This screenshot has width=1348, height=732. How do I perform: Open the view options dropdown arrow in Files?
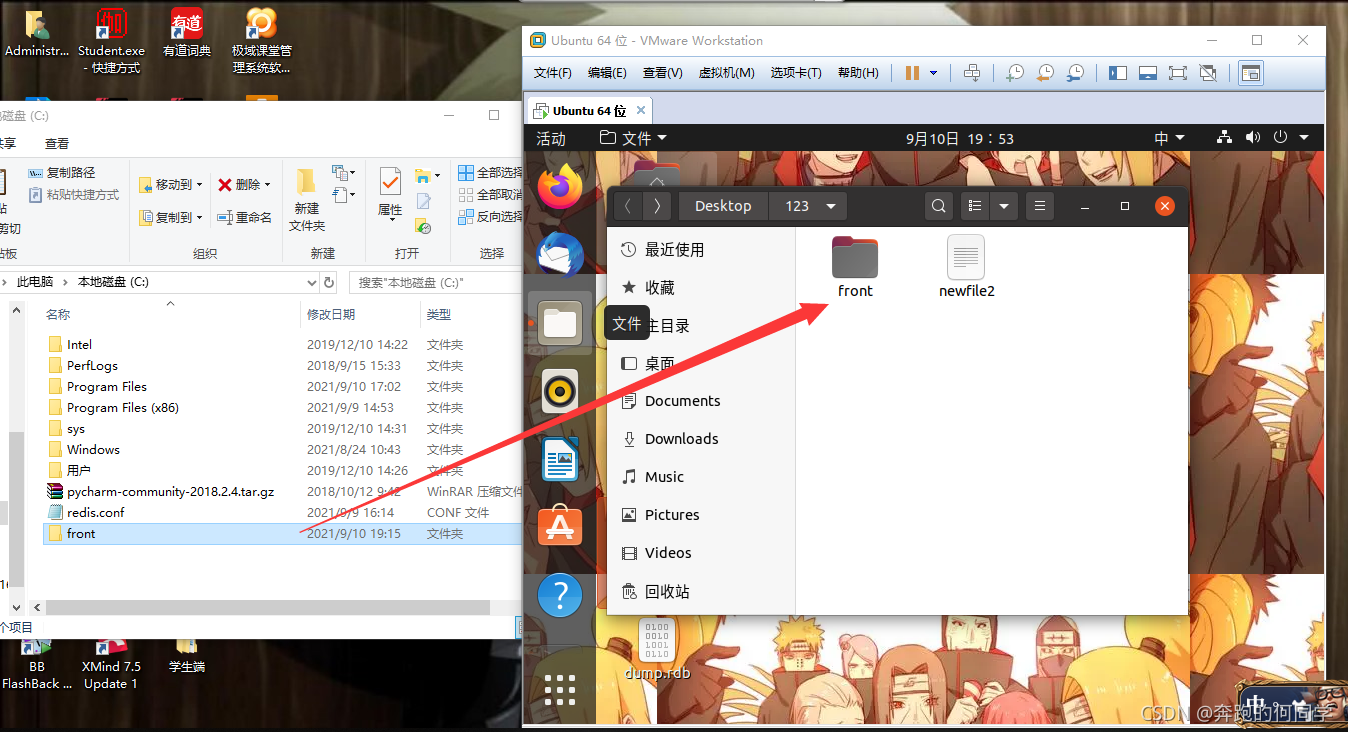(x=1003, y=206)
